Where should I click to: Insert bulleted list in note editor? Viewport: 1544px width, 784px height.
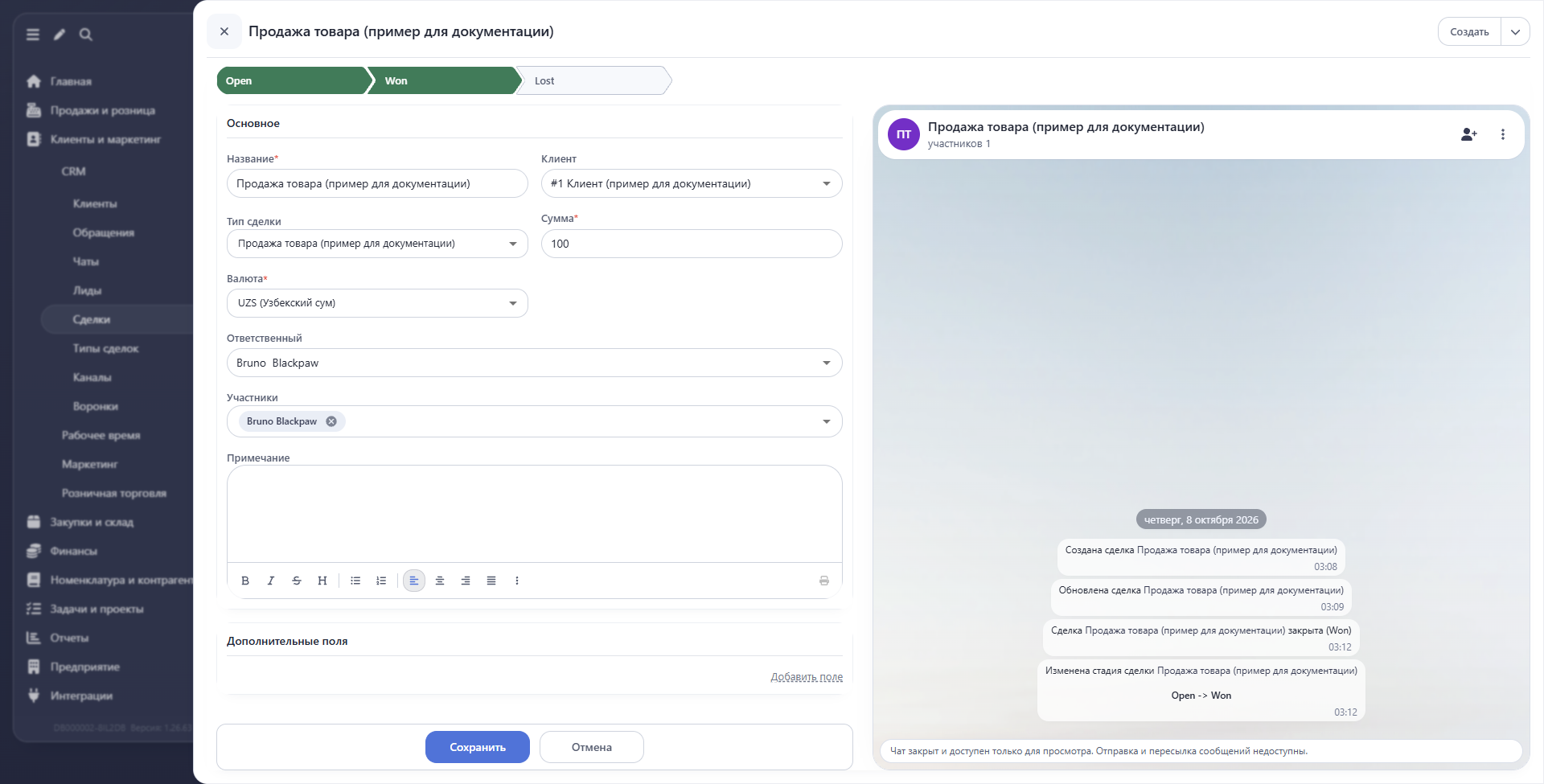coord(355,581)
